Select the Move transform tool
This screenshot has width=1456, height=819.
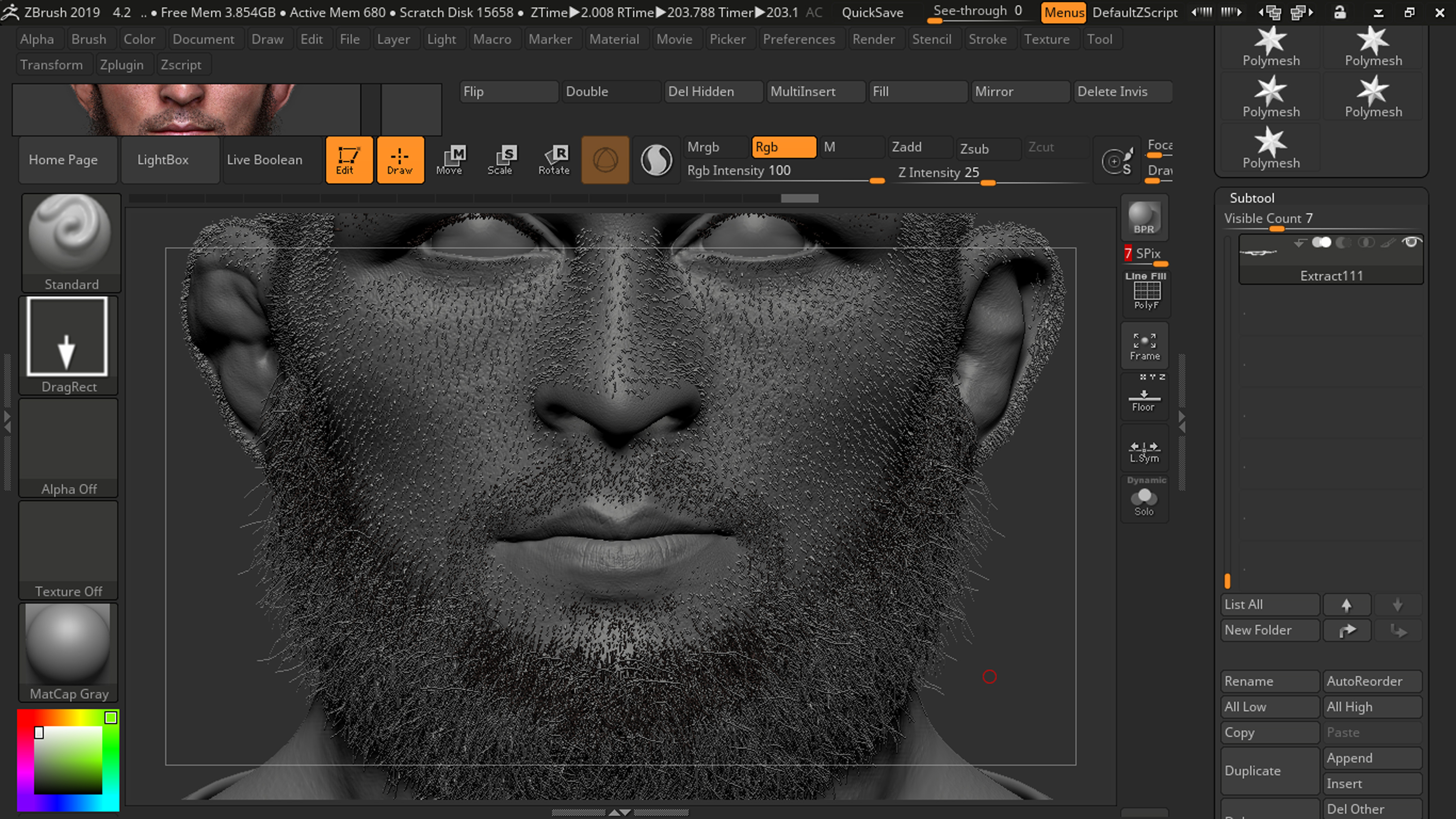click(449, 160)
